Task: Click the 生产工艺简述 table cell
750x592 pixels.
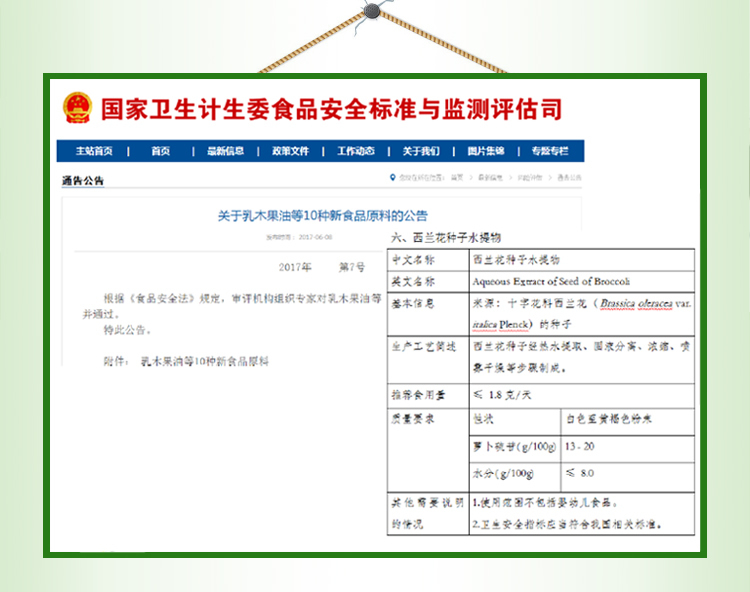Action: (429, 360)
